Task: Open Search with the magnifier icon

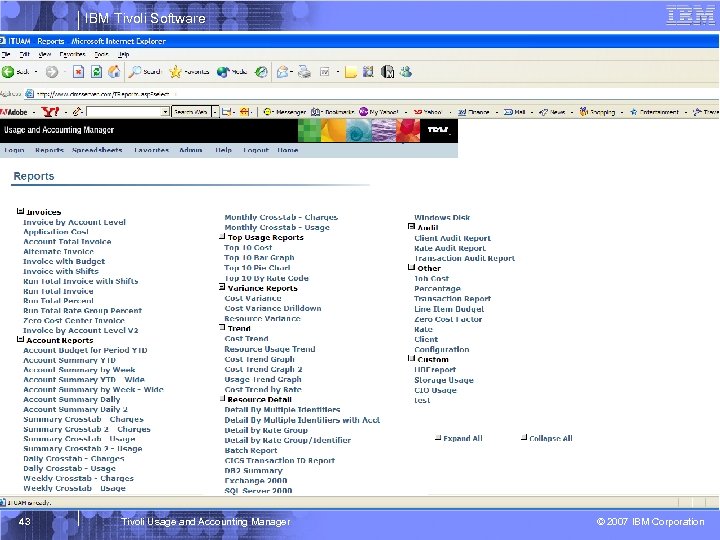Action: 135,72
